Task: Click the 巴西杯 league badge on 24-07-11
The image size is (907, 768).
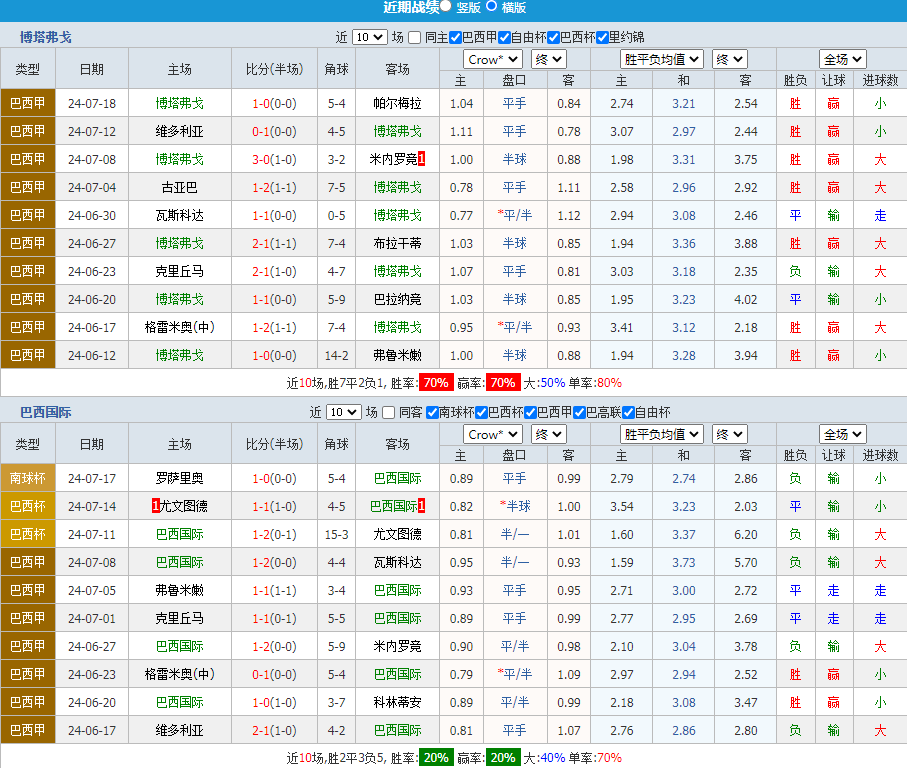Action: pyautogui.click(x=28, y=534)
